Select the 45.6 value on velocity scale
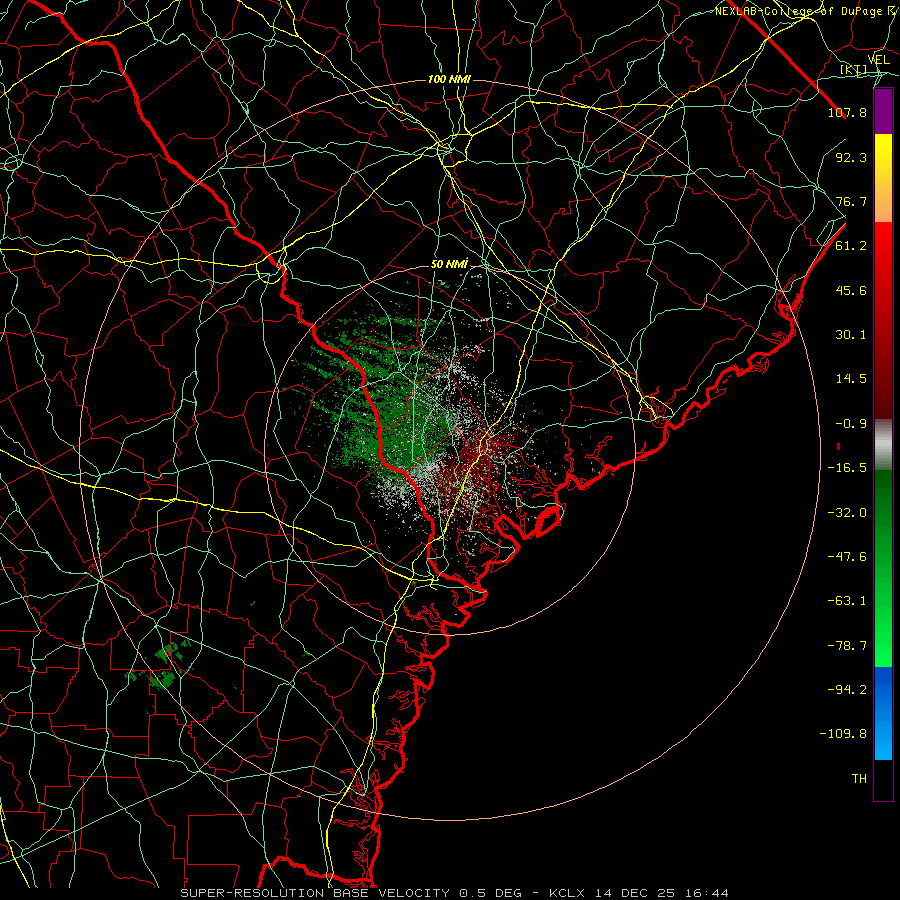The image size is (900, 900). 851,290
